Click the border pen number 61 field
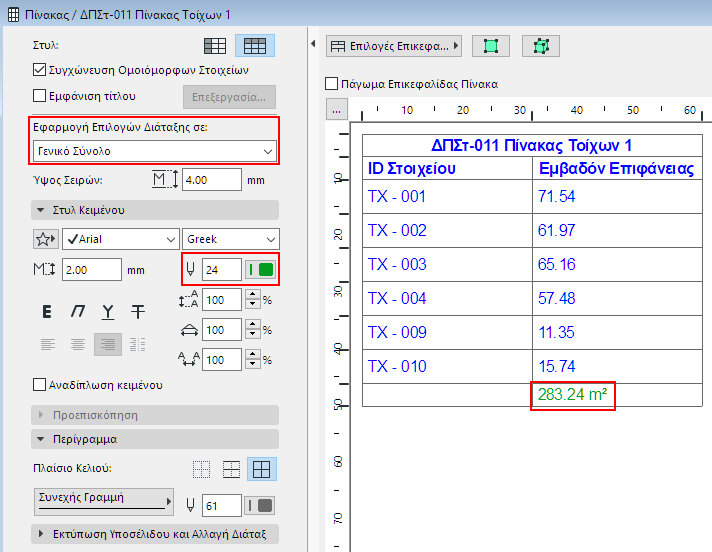Viewport: 712px width, 552px height. (x=222, y=505)
